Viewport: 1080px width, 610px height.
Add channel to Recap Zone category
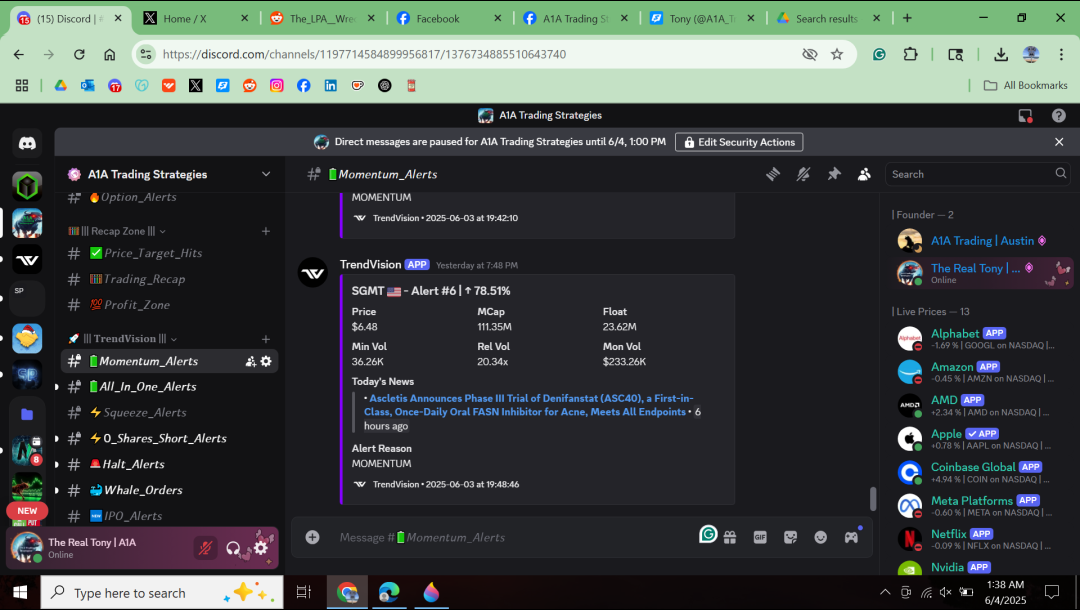click(x=266, y=231)
